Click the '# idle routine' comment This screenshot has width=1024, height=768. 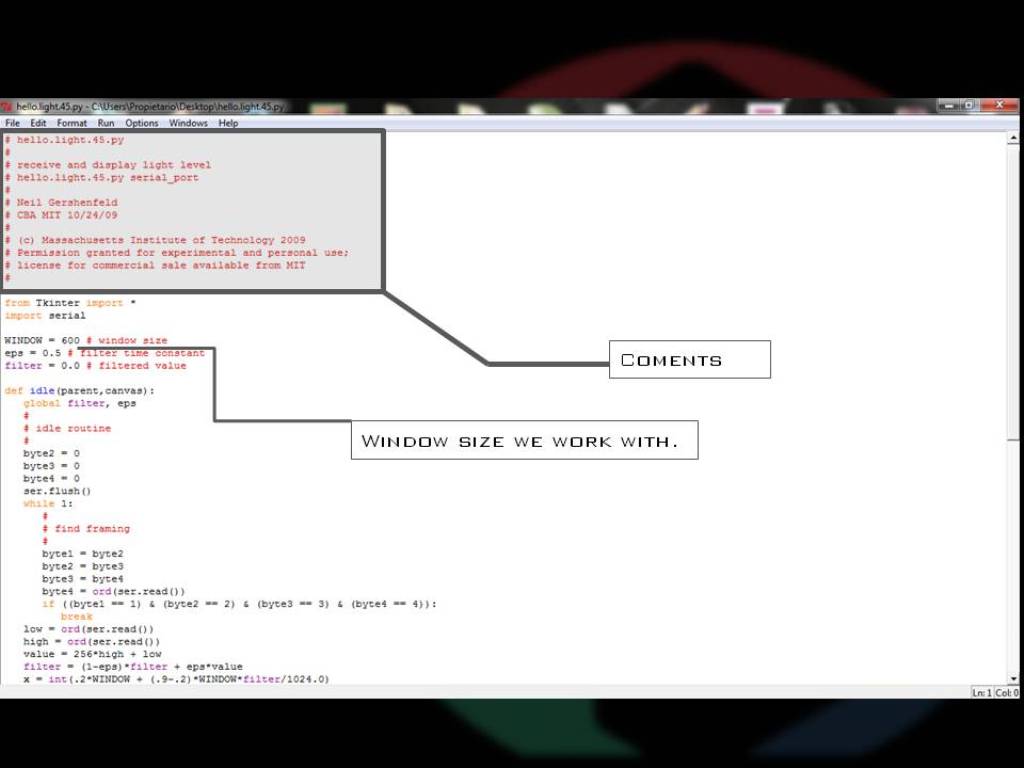pos(67,428)
